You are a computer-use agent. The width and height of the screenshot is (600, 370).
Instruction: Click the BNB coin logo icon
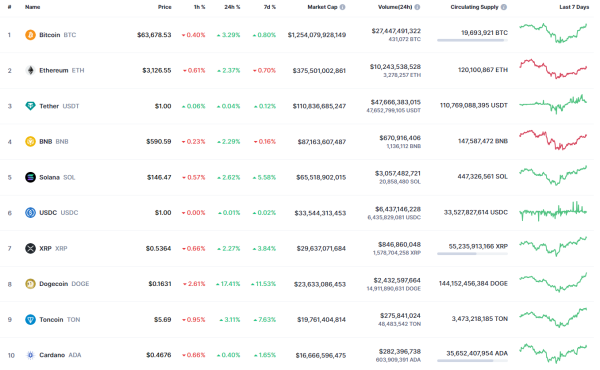pyautogui.click(x=30, y=142)
